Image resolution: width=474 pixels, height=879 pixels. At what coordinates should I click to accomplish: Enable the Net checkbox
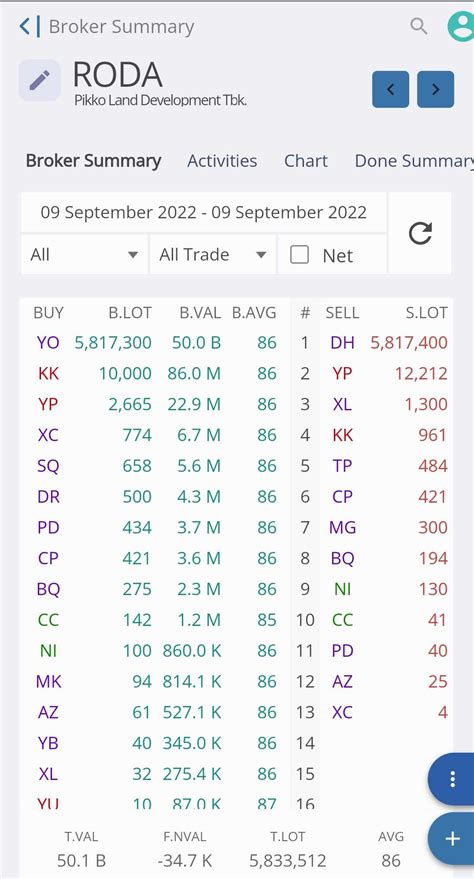[x=299, y=255]
